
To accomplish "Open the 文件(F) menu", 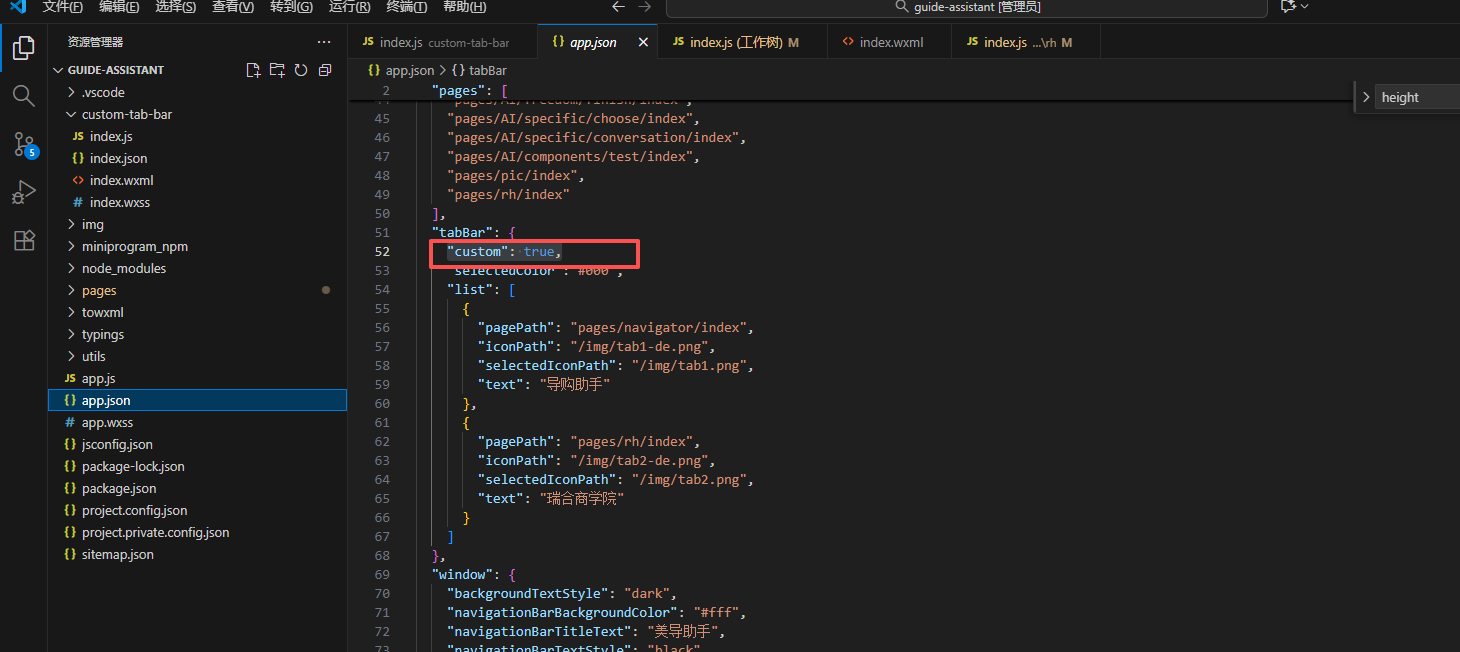I will click(x=62, y=7).
